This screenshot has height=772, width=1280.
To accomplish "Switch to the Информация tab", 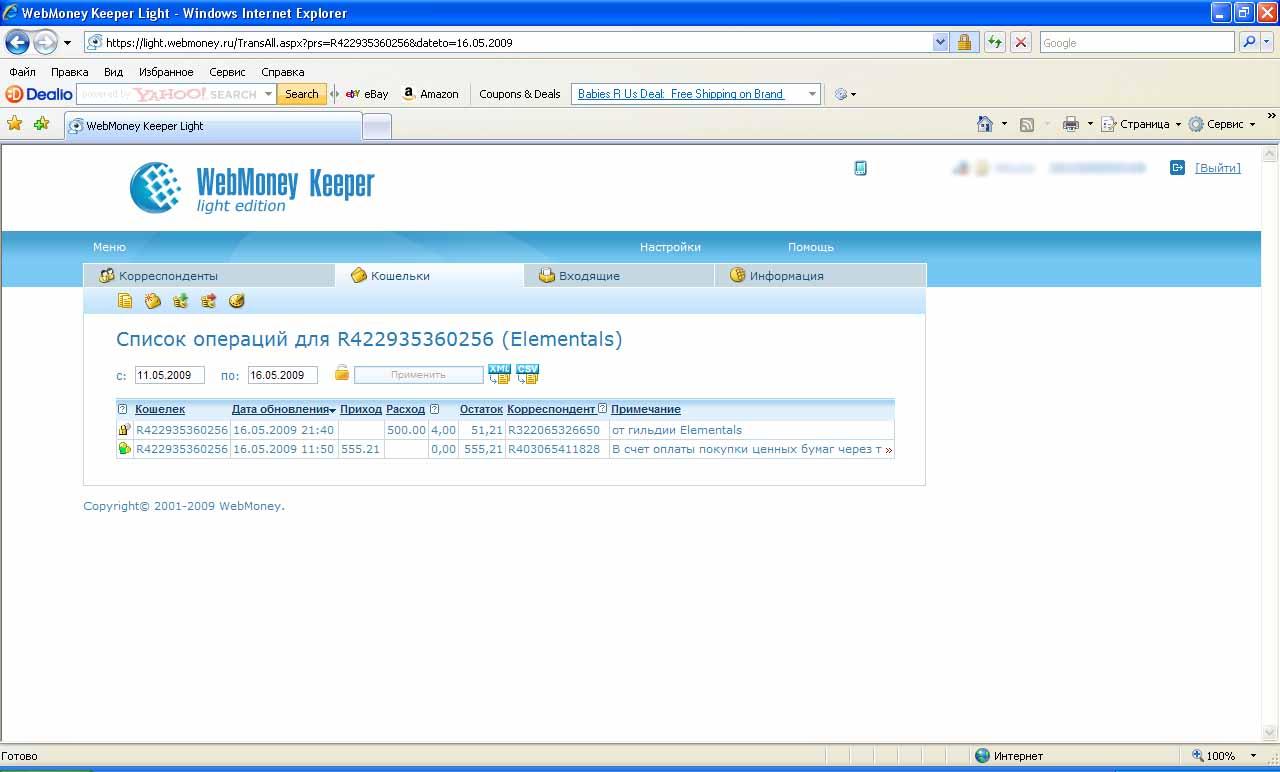I will [x=820, y=275].
